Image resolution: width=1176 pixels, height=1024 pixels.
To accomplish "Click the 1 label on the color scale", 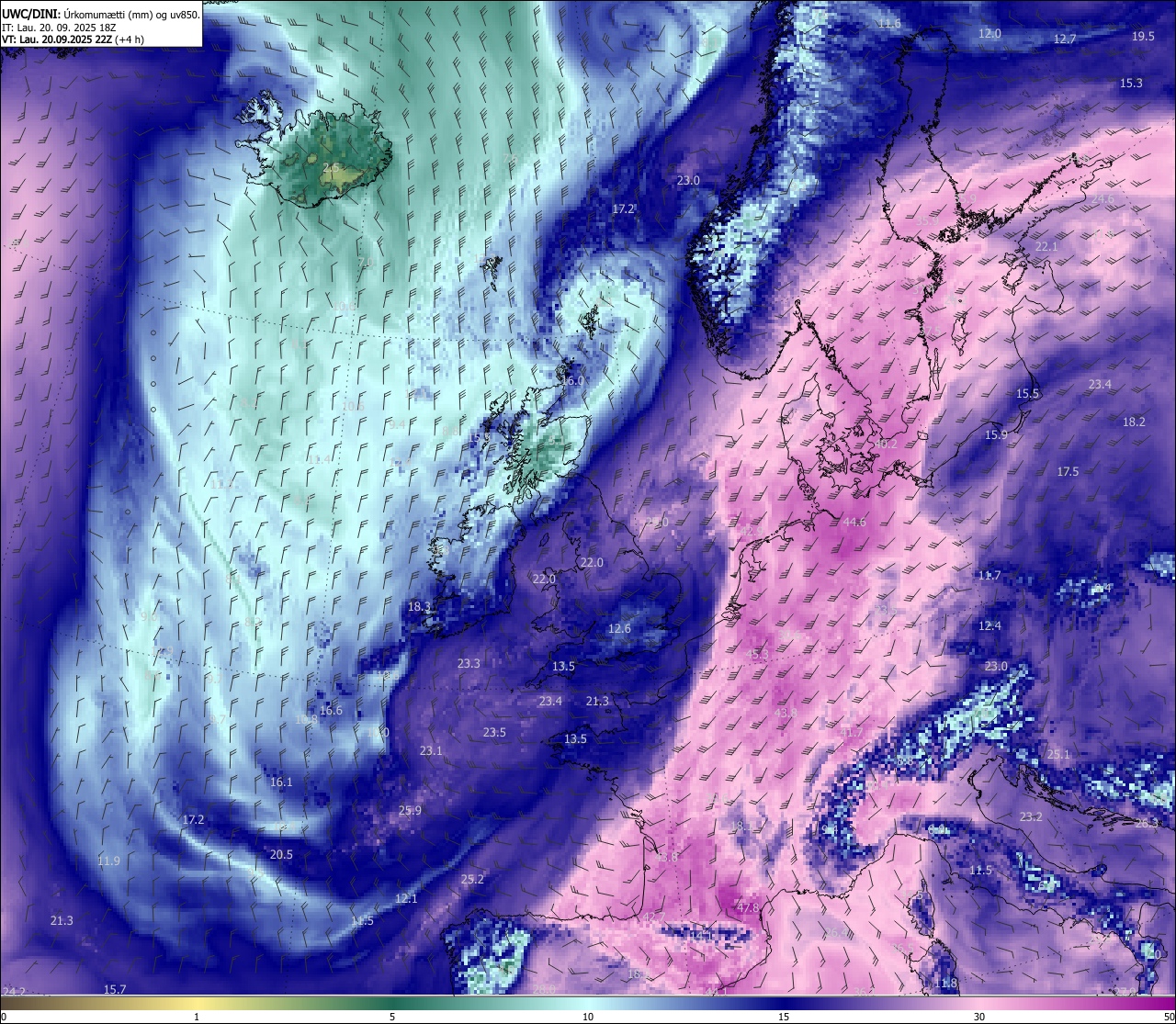I will [197, 1017].
